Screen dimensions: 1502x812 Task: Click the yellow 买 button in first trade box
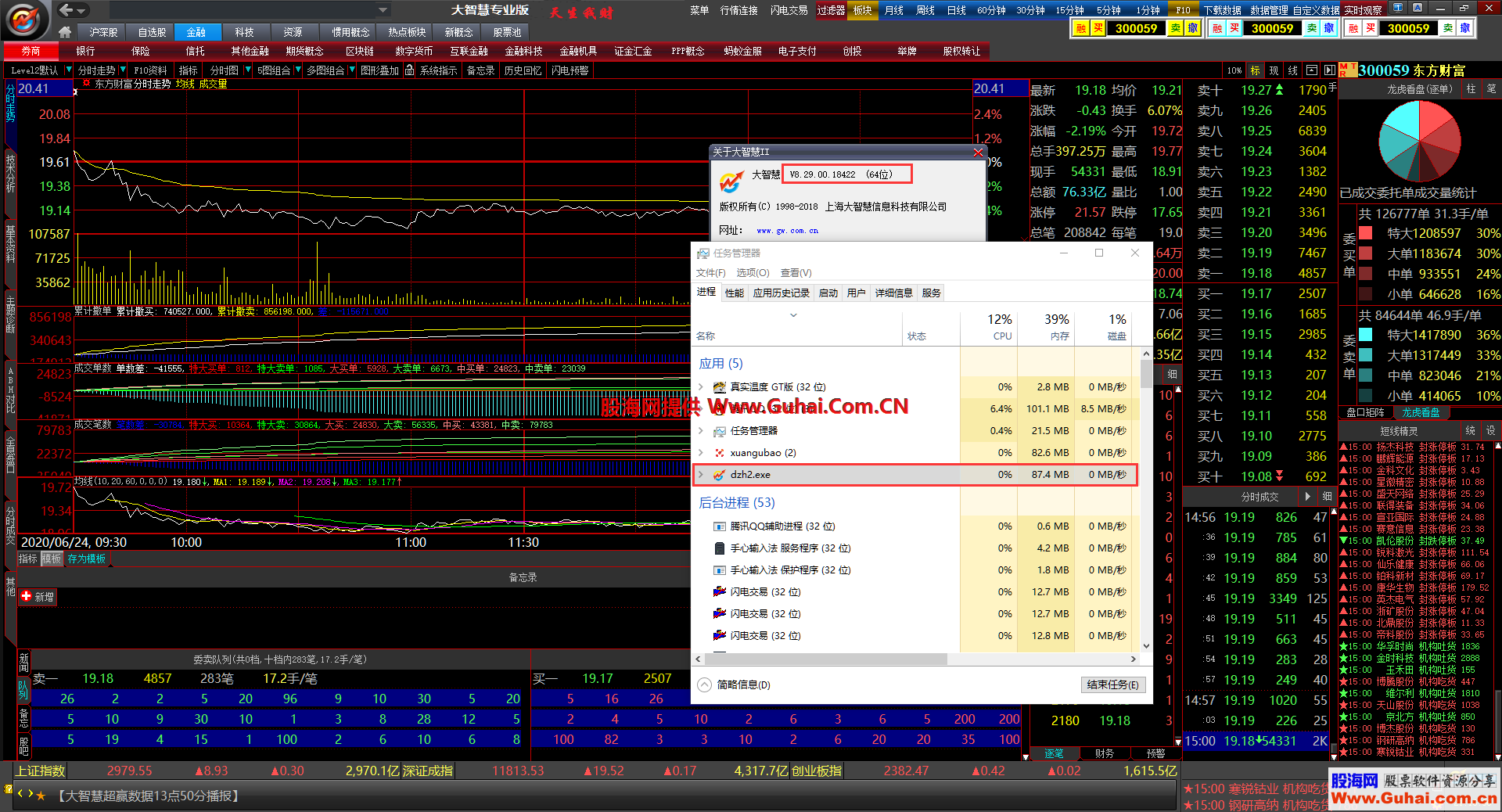pyautogui.click(x=1098, y=28)
